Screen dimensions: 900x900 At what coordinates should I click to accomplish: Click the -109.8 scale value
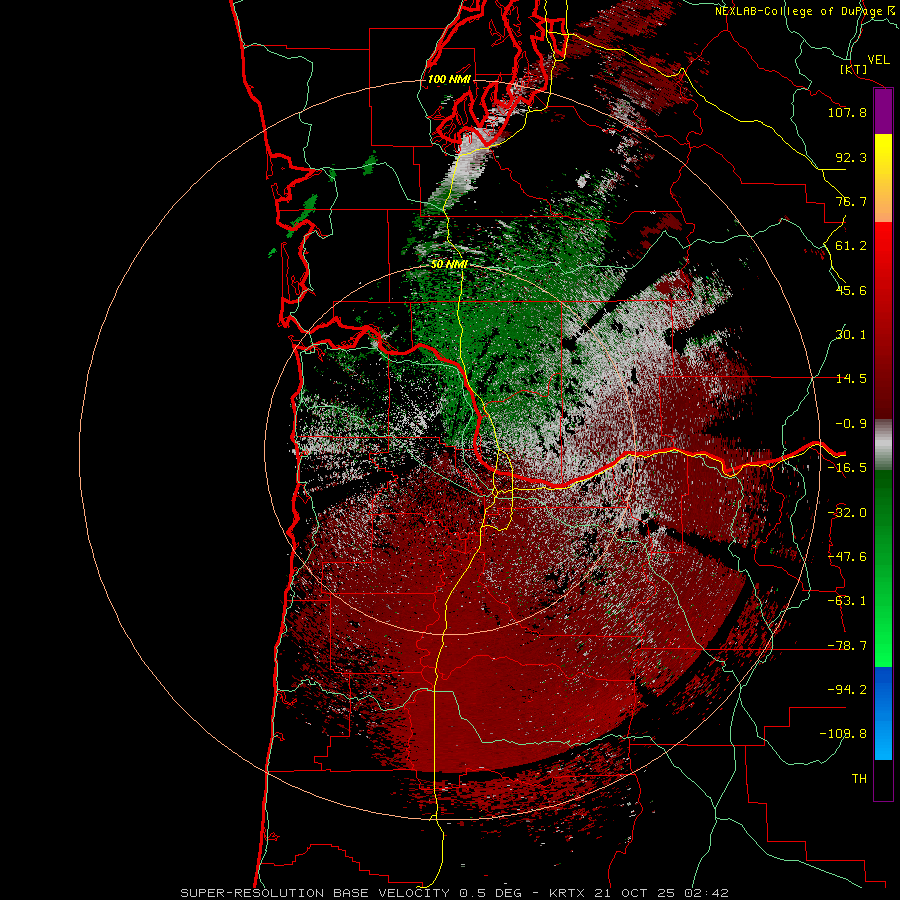[843, 734]
